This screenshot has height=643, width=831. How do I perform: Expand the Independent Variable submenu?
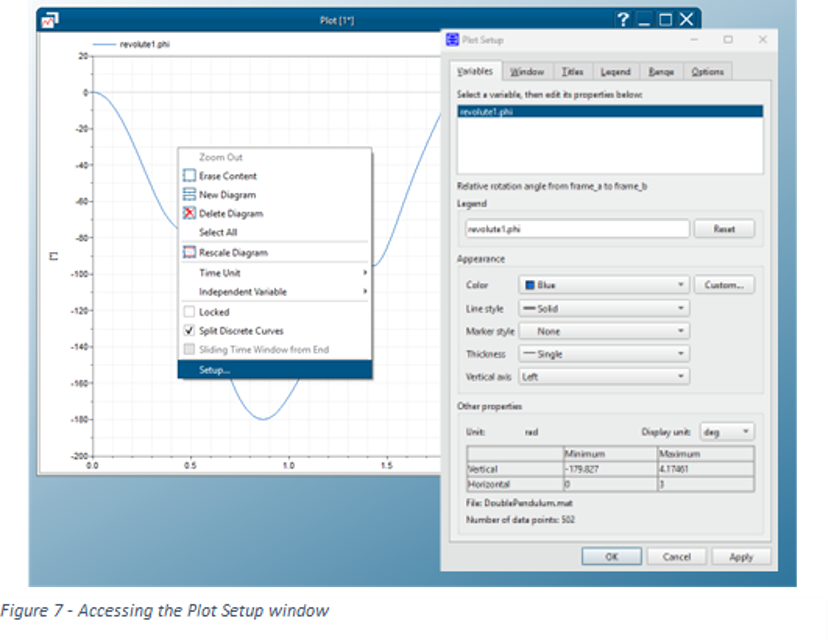[275, 292]
